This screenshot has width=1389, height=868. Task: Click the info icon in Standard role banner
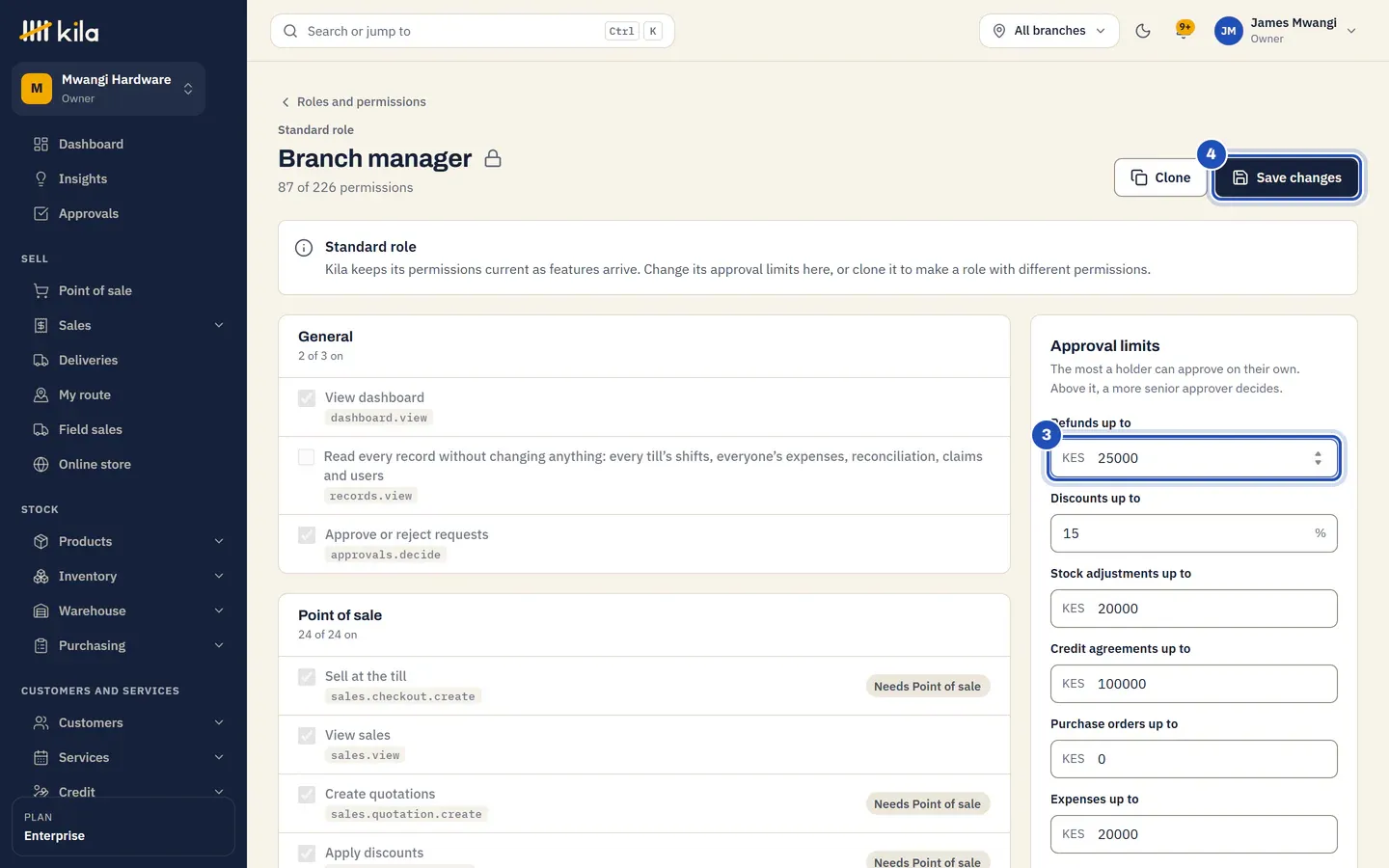tap(304, 248)
